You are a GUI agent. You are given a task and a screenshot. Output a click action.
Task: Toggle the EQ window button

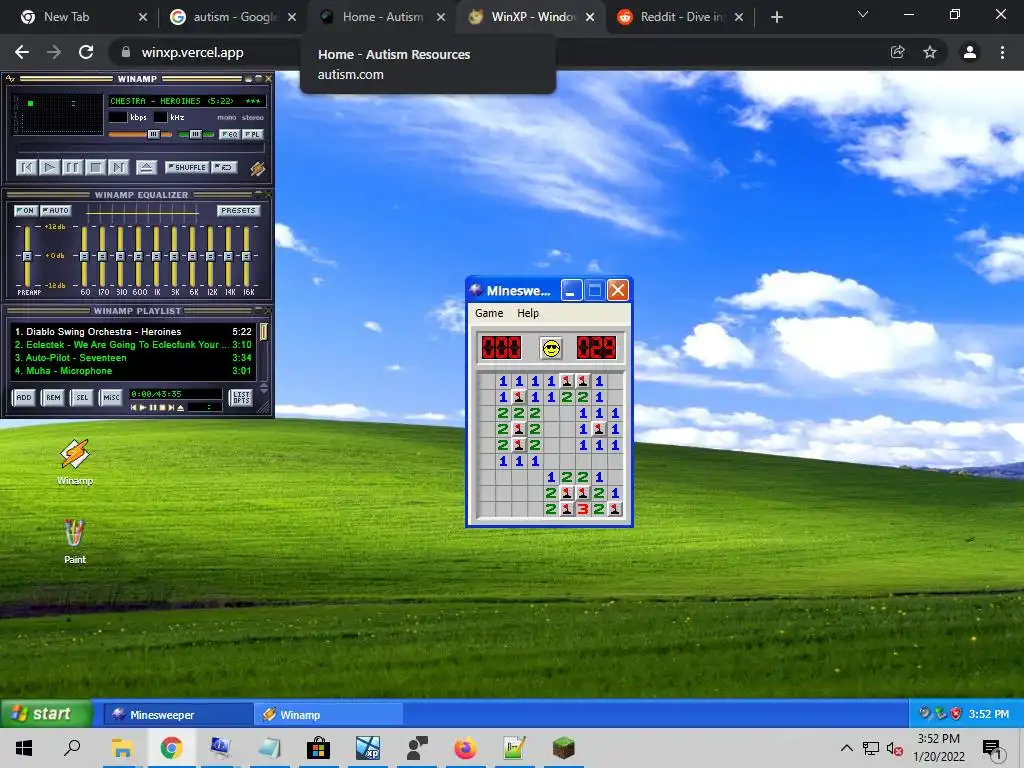click(x=229, y=135)
